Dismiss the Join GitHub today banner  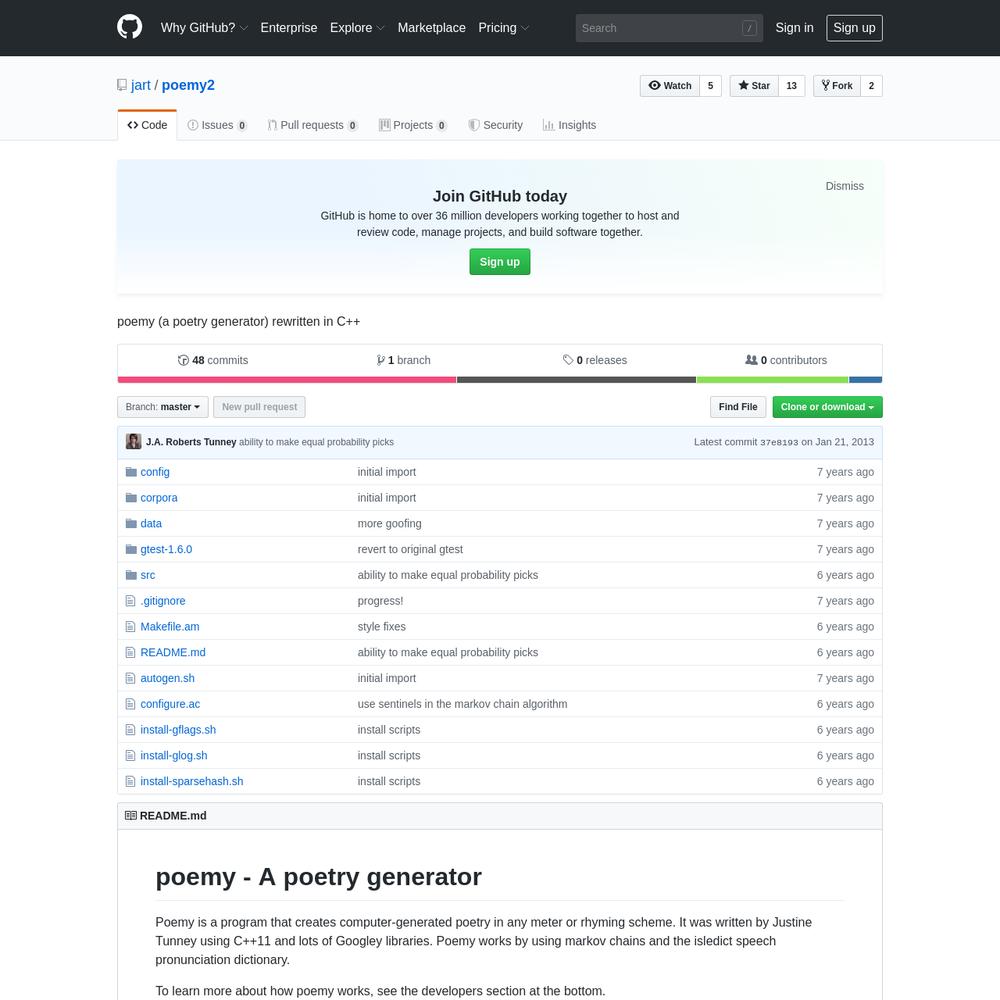tap(844, 186)
